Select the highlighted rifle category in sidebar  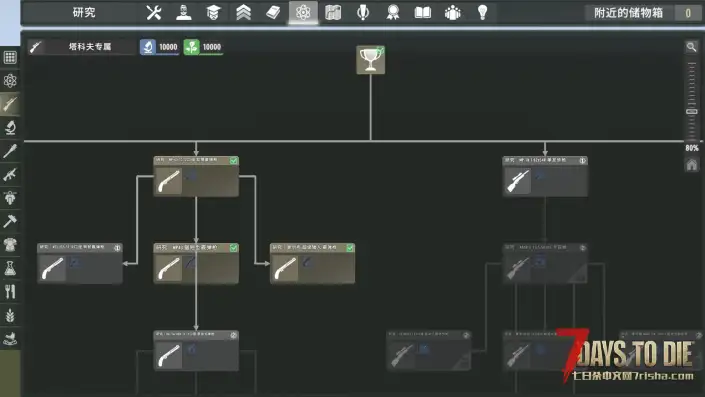10,104
